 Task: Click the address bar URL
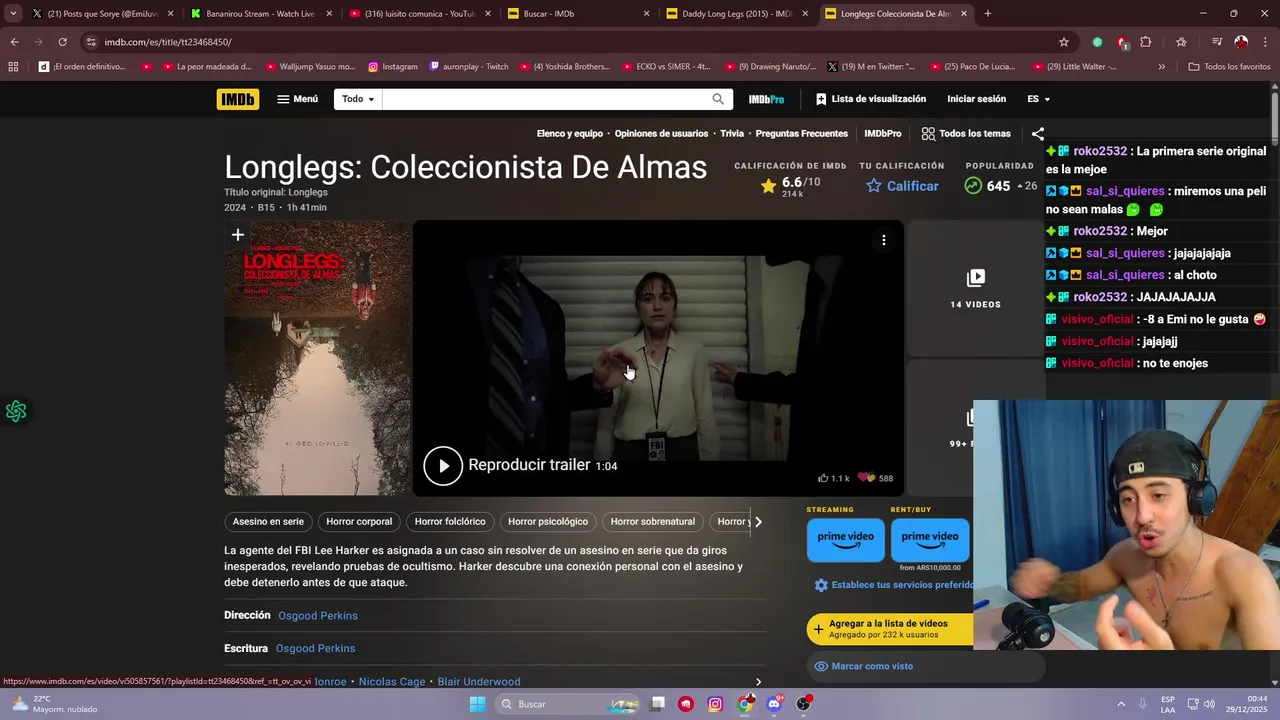pyautogui.click(x=167, y=42)
